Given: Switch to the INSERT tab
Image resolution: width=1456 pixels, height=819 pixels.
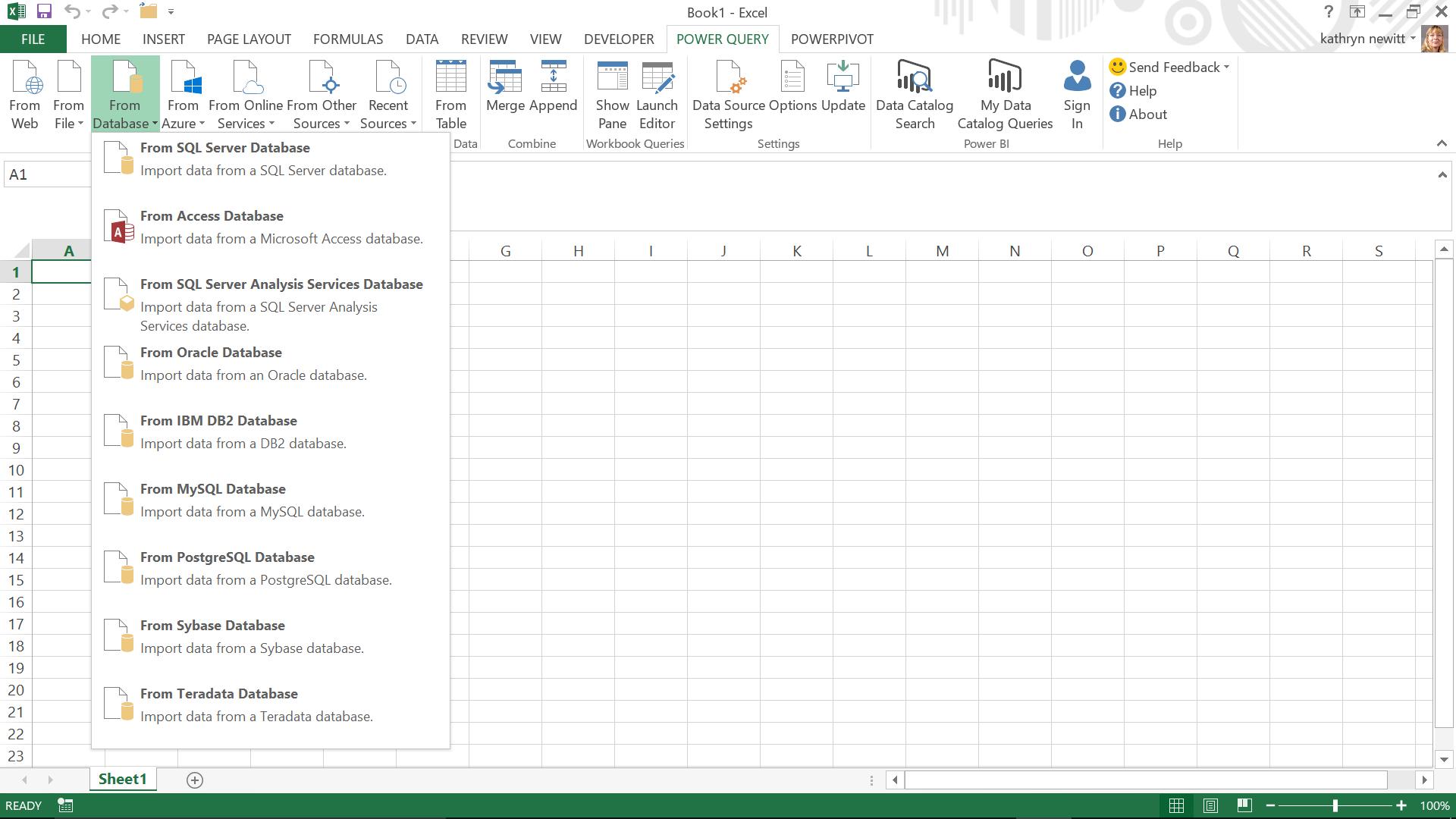Looking at the screenshot, I should point(163,39).
